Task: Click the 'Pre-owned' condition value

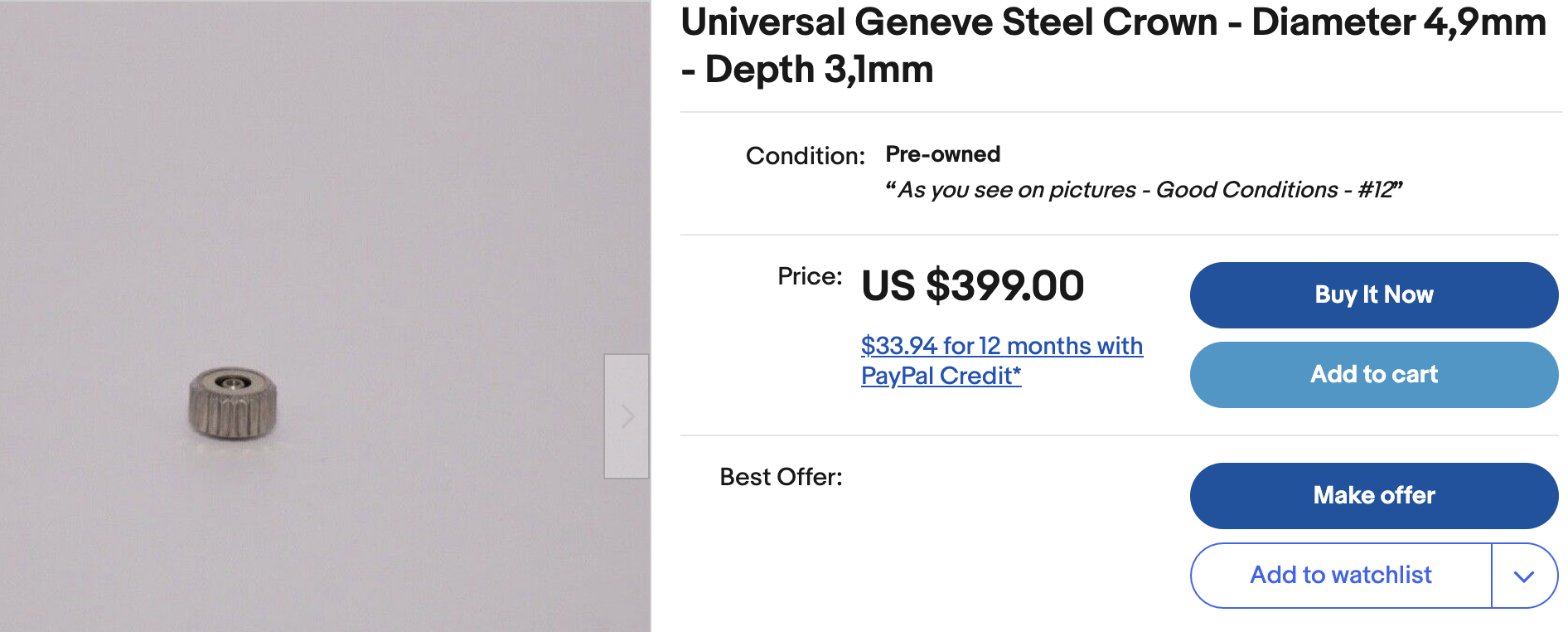Action: pos(942,154)
